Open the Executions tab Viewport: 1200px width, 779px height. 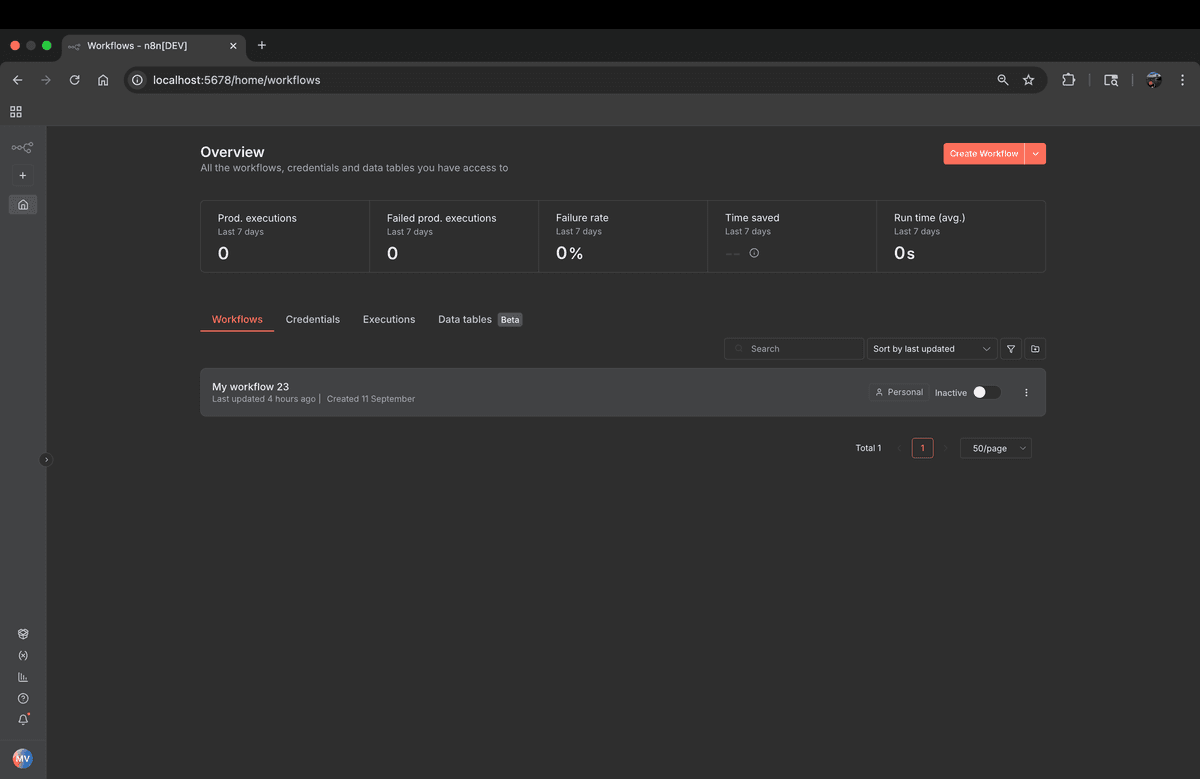pyautogui.click(x=389, y=319)
